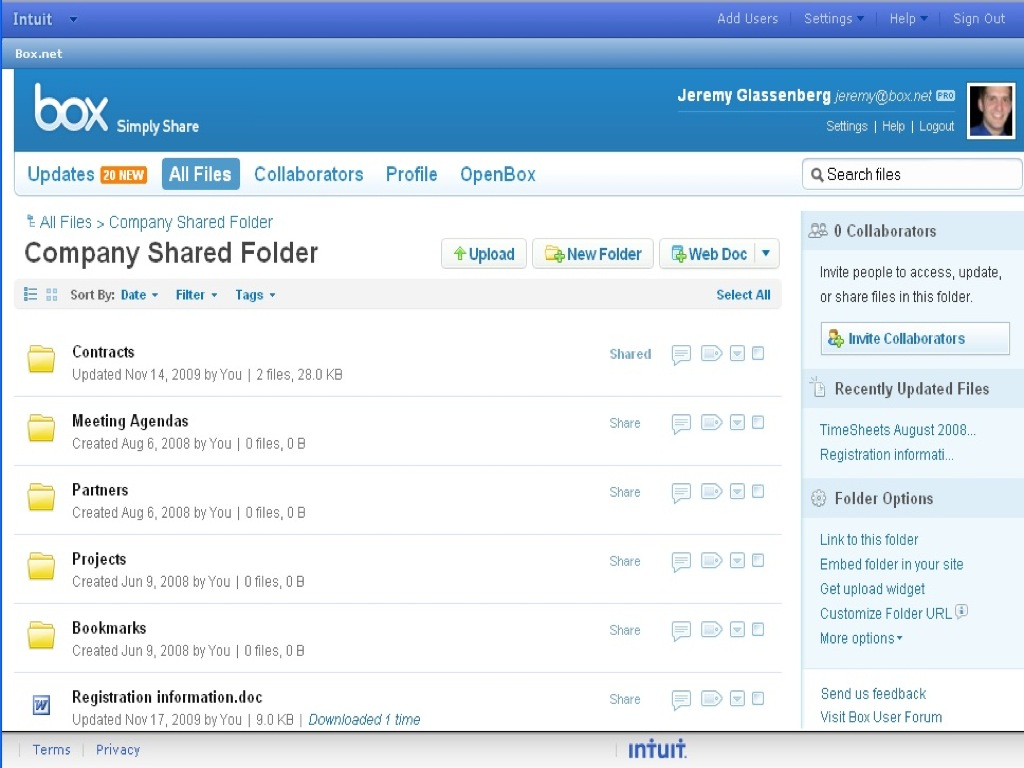Check the Bookmarks folder checkbox
Viewport: 1024px width, 768px height.
[758, 630]
